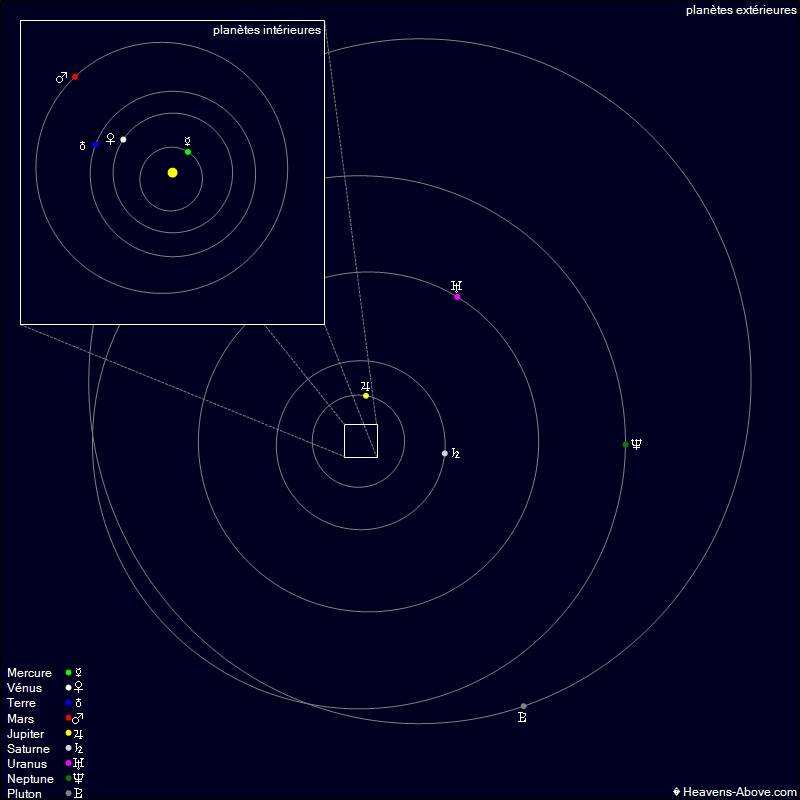Click the yellow legend dot beside Jupiter
The height and width of the screenshot is (800, 800).
[68, 733]
